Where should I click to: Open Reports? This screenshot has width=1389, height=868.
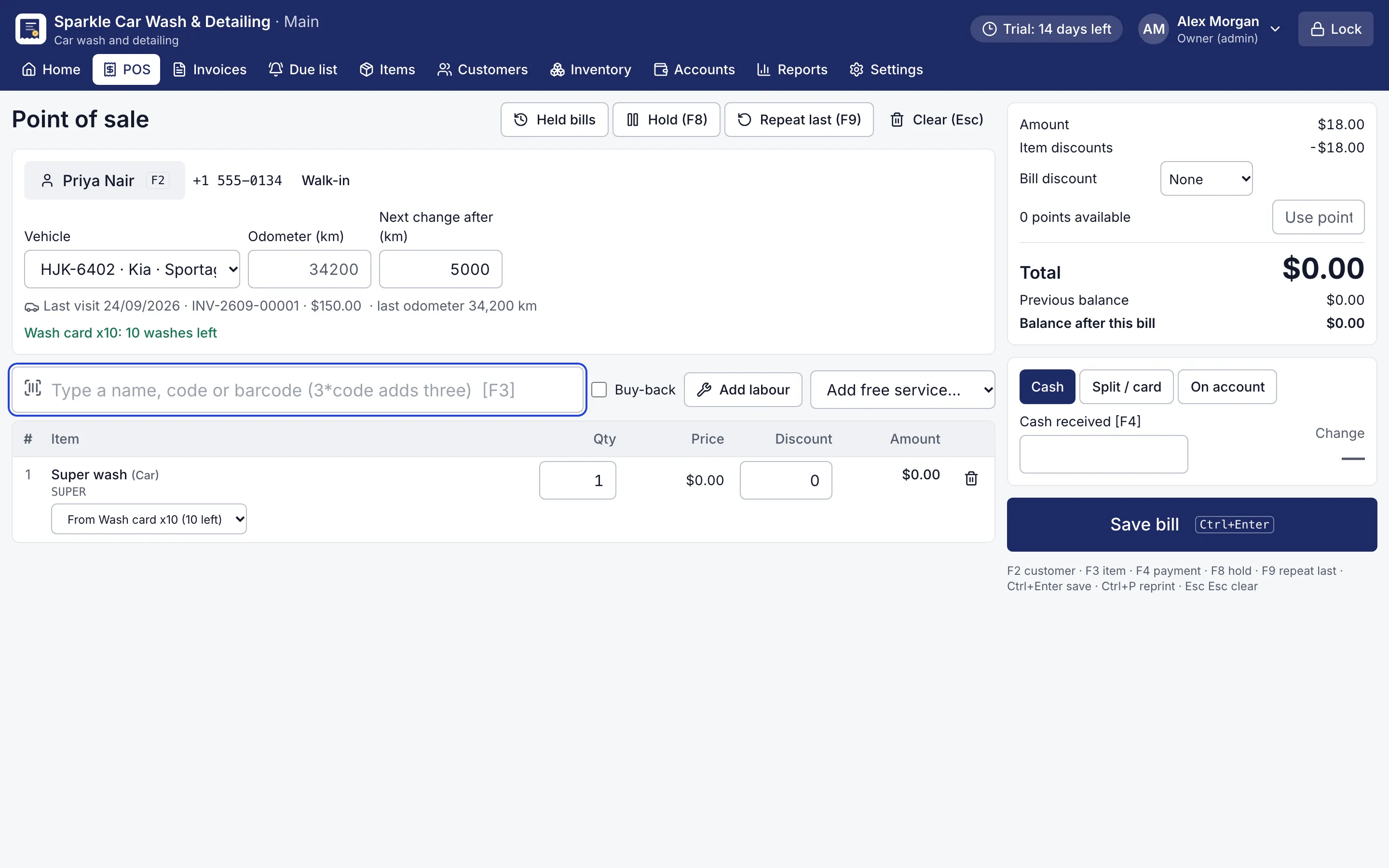792,69
